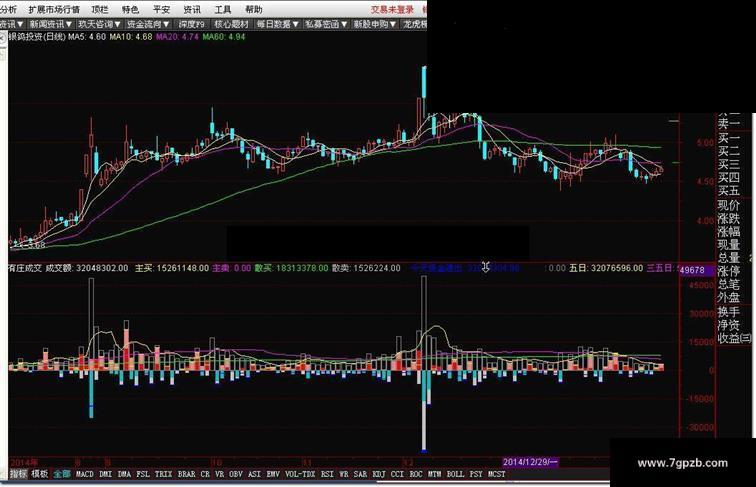Click the left collapse arrow beside chart title
The width and height of the screenshot is (756, 487).
click(2, 39)
